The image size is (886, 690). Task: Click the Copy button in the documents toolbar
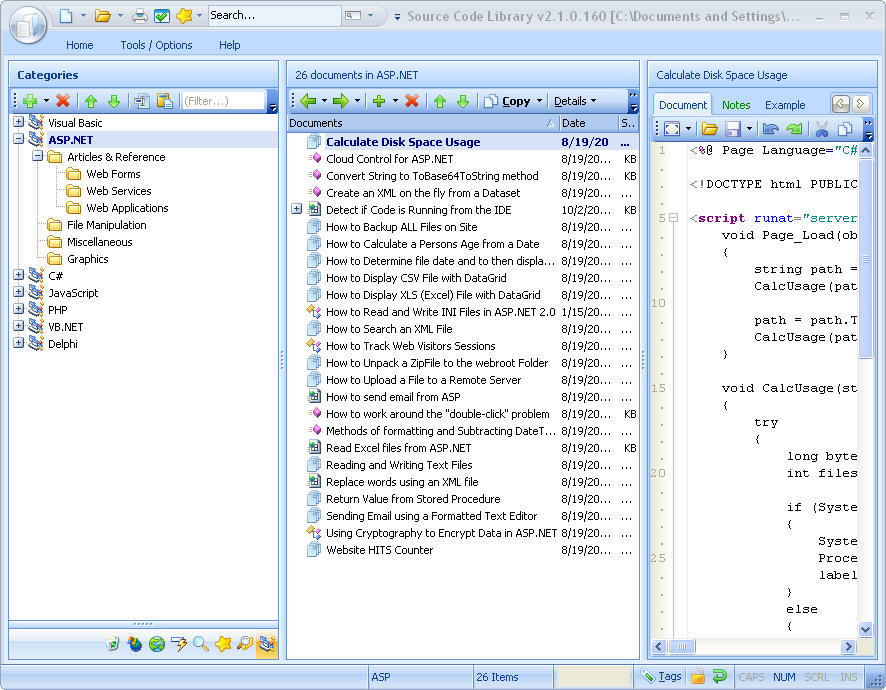coord(515,100)
